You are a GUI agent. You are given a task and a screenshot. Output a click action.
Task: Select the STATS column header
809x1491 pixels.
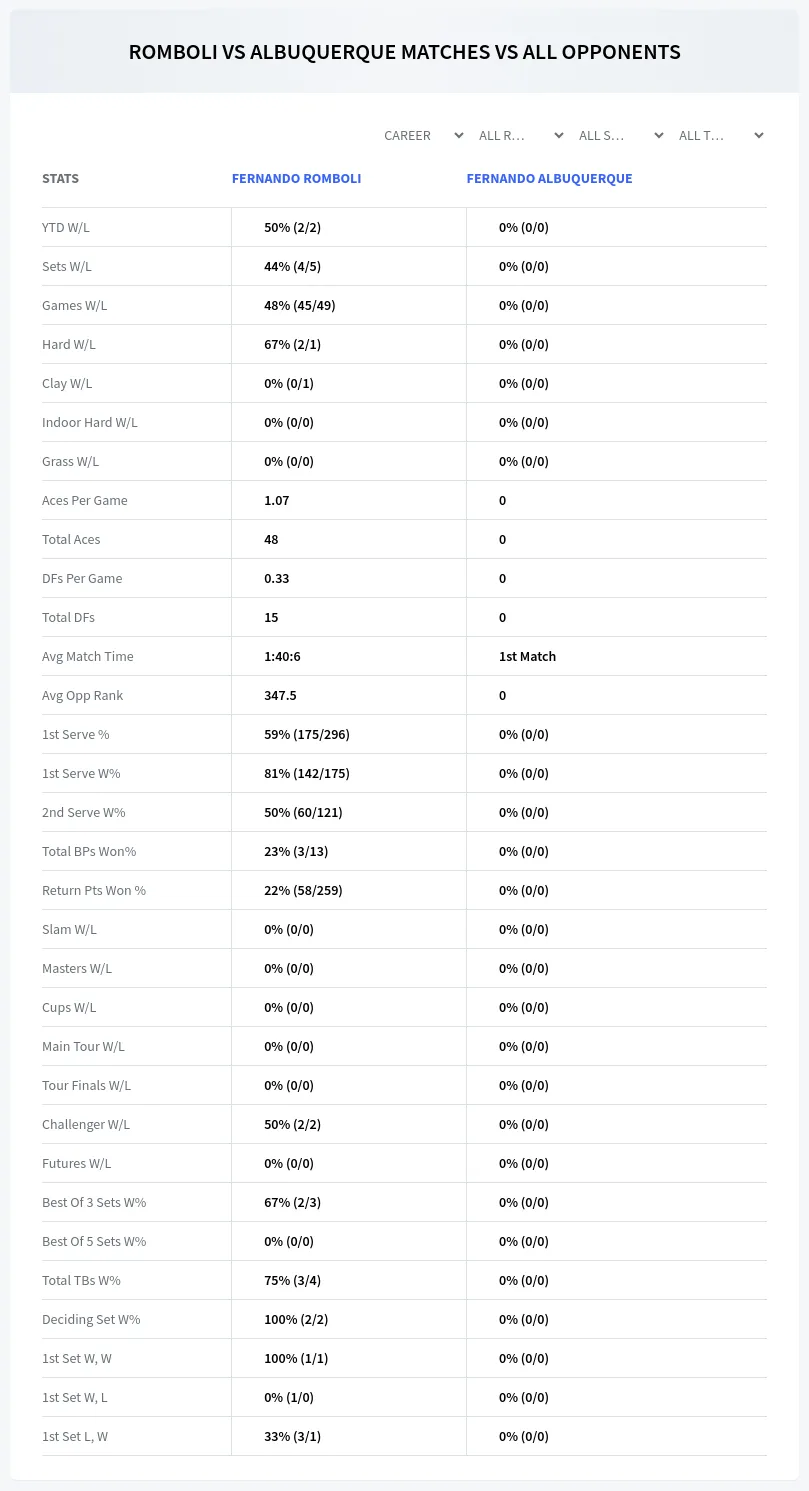[60, 178]
